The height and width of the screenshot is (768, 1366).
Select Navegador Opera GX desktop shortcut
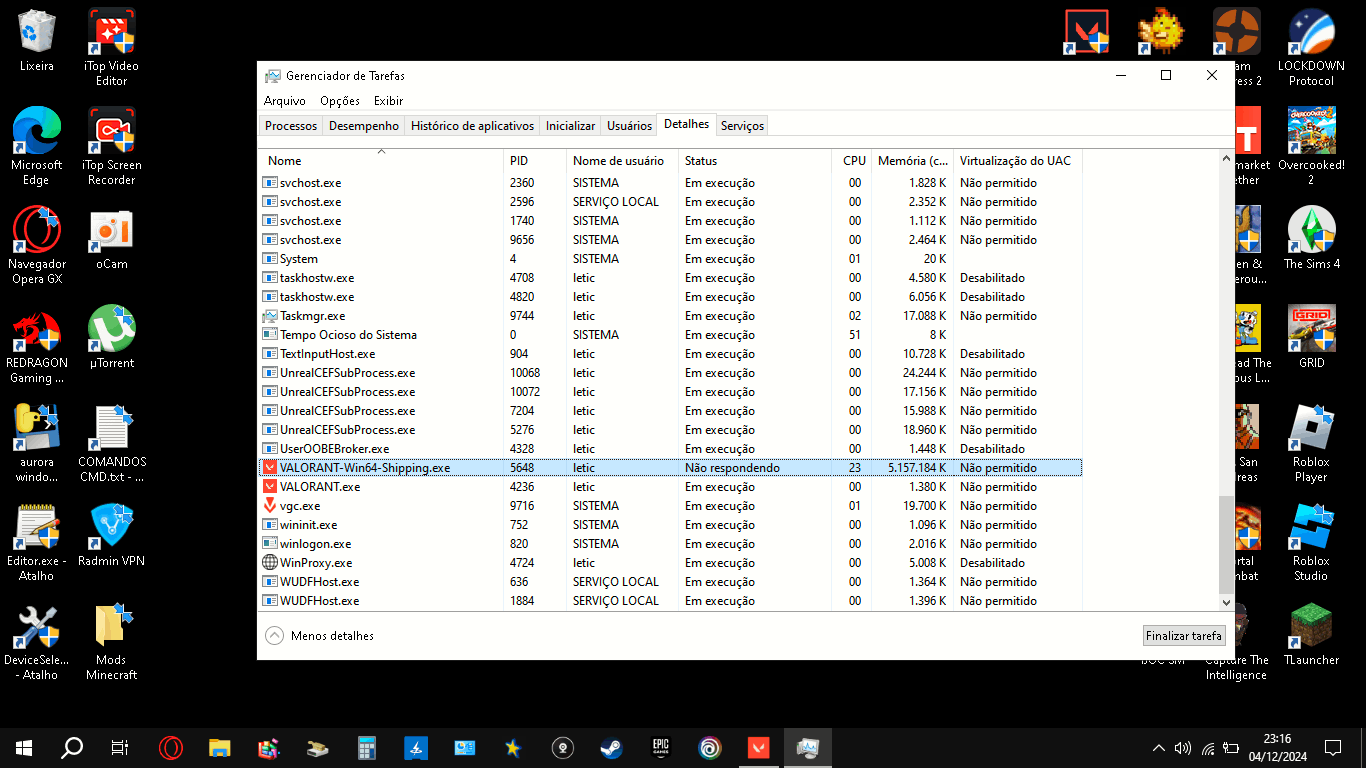coord(37,245)
